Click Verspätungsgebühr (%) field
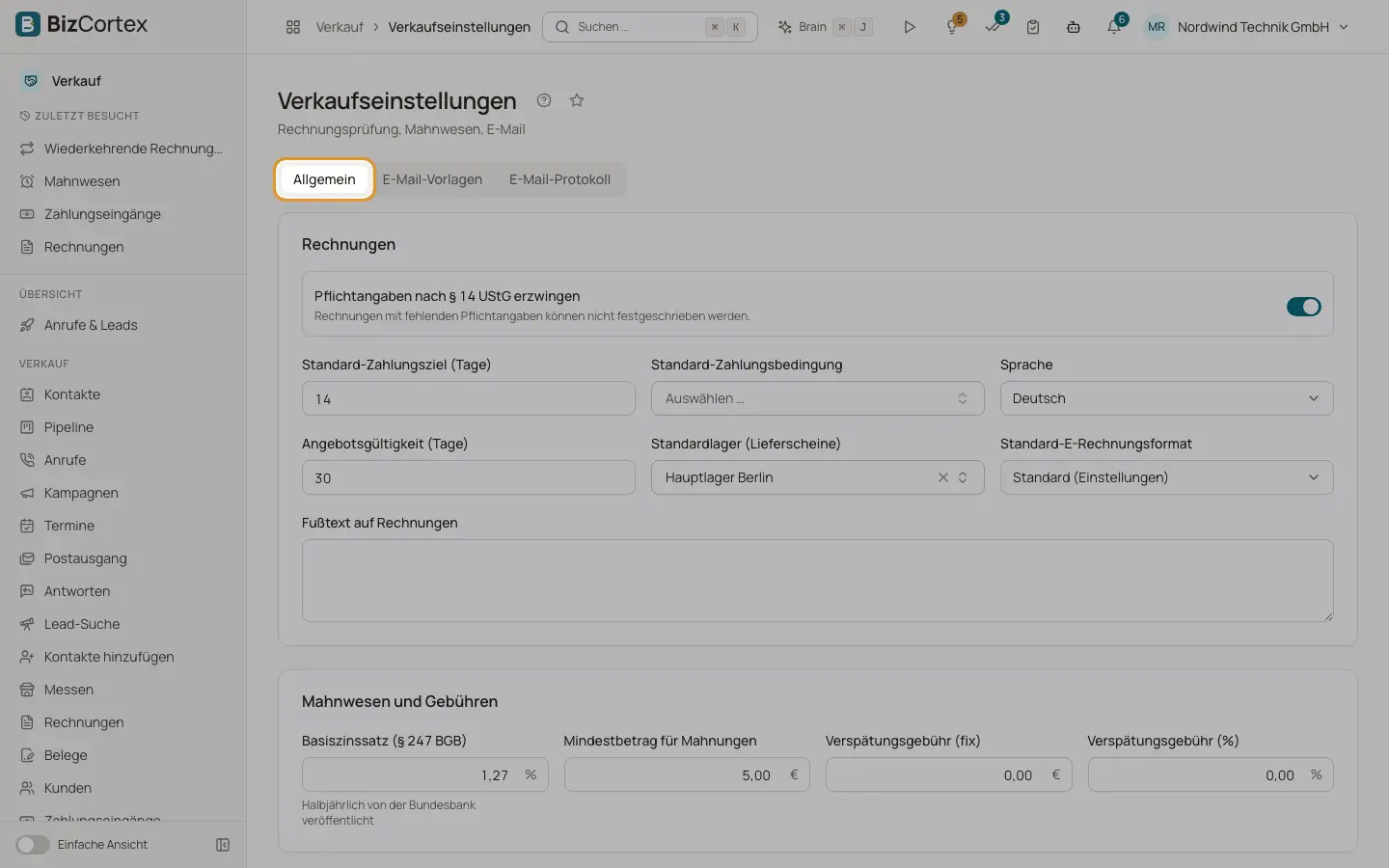Screen dimensions: 1389x868 1211,774
